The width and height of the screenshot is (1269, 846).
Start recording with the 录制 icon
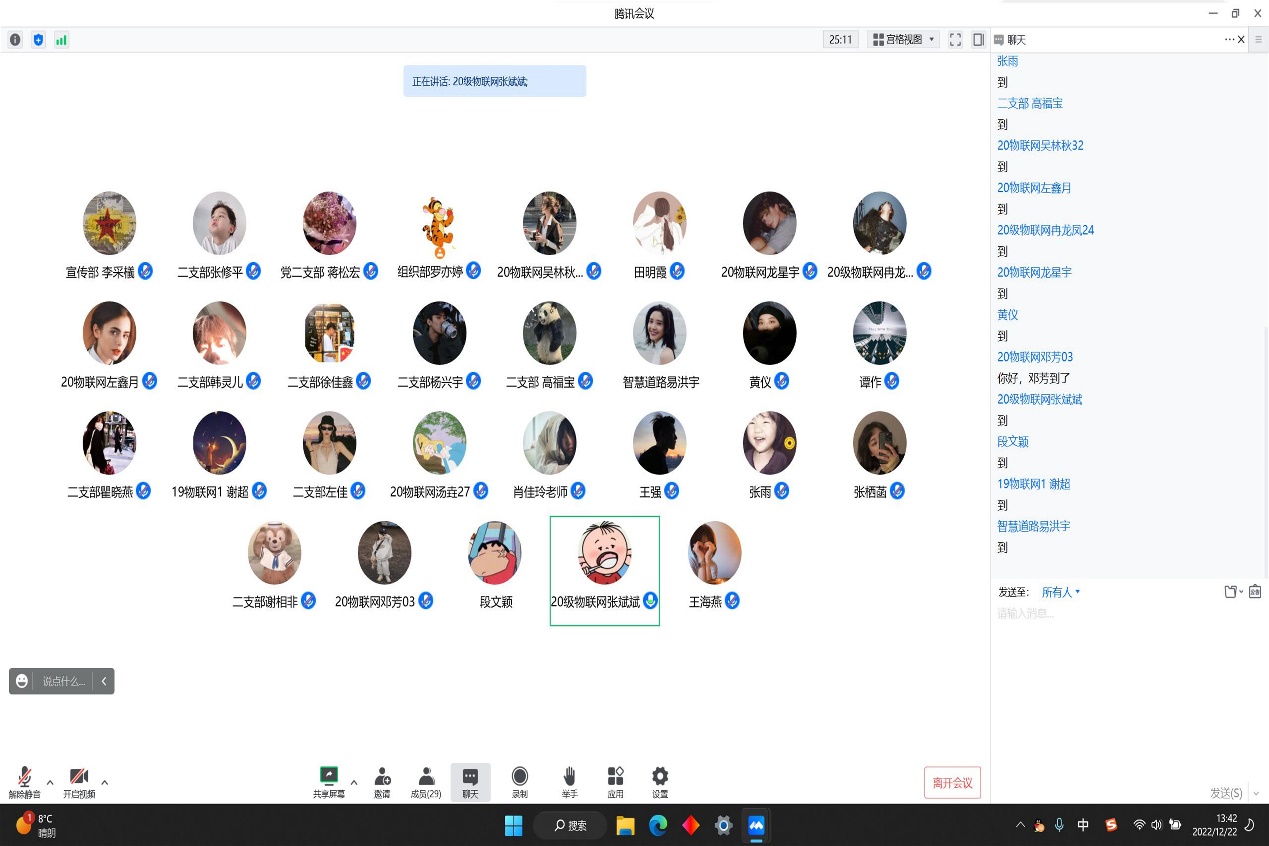(520, 778)
